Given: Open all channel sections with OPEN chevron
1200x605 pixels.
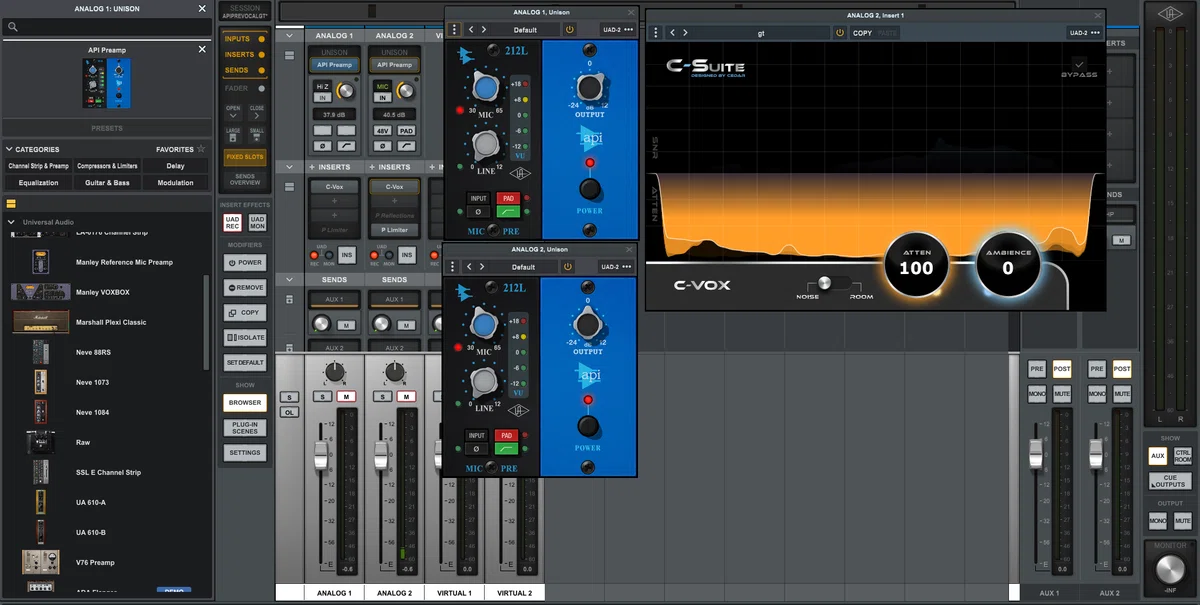Looking at the screenshot, I should click(x=233, y=113).
